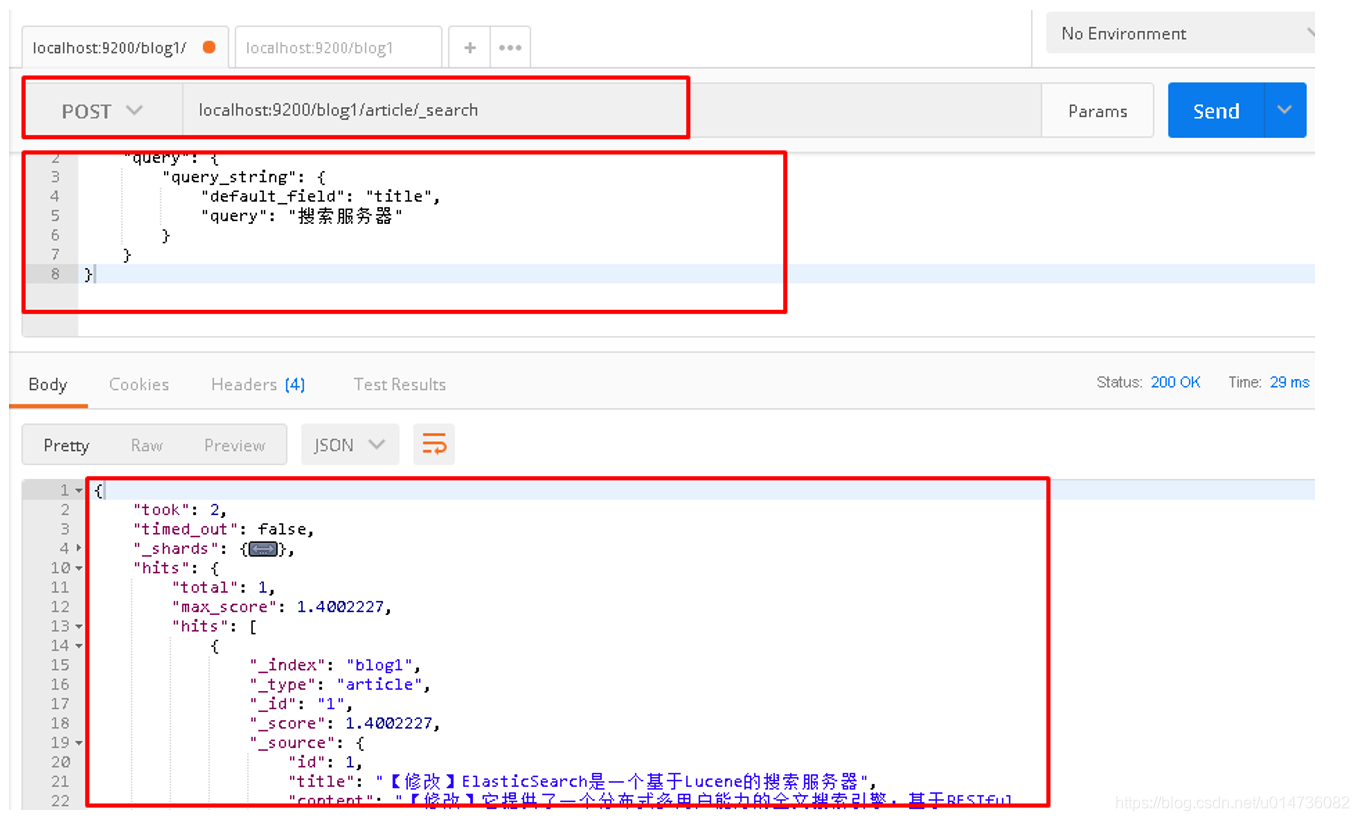
Task: Open the response Cookies tab
Action: click(139, 384)
